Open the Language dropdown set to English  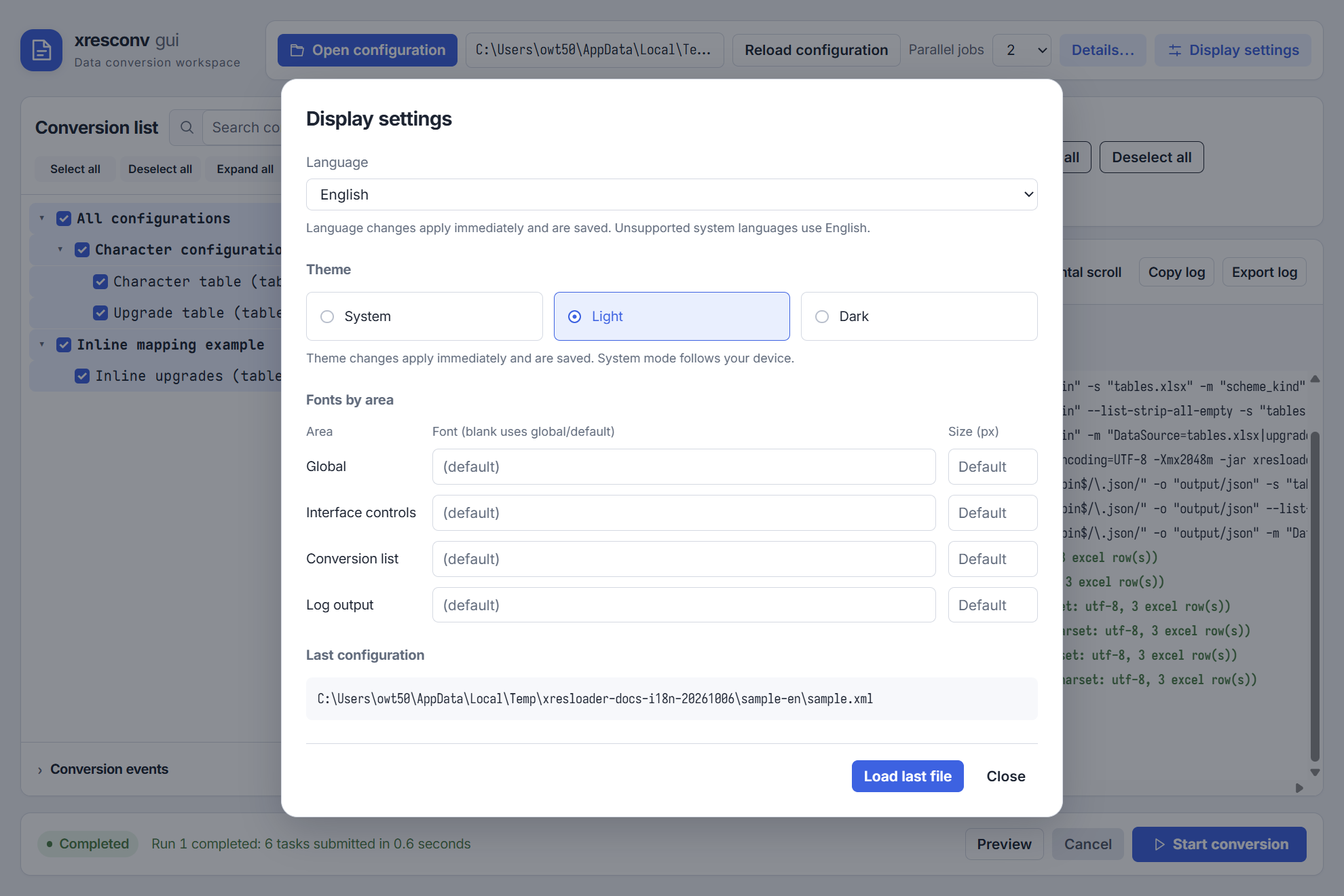(671, 195)
